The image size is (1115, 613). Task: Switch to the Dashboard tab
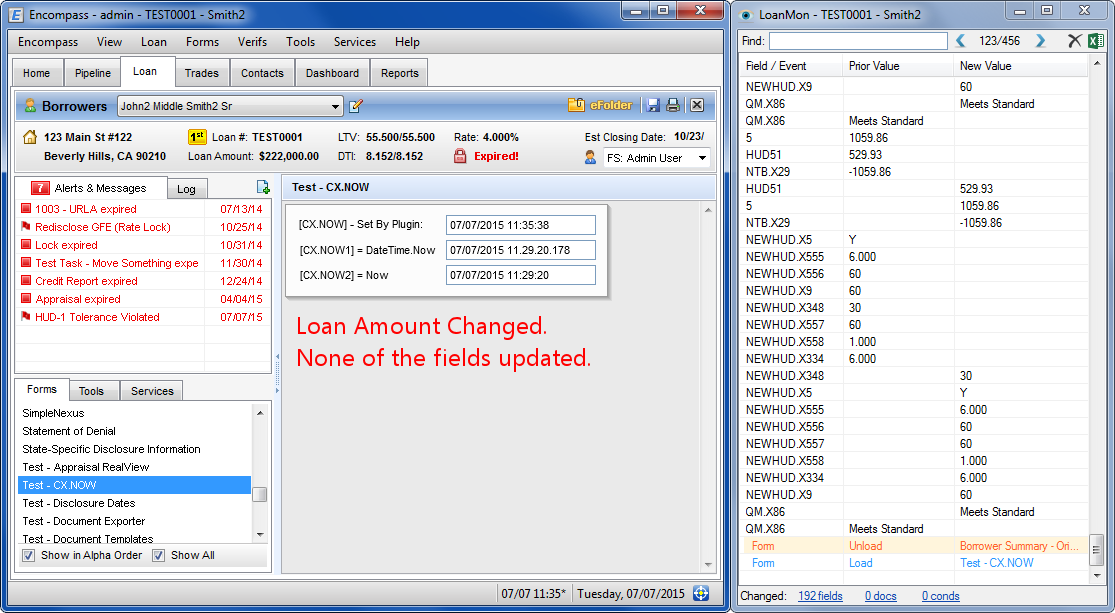pos(332,73)
